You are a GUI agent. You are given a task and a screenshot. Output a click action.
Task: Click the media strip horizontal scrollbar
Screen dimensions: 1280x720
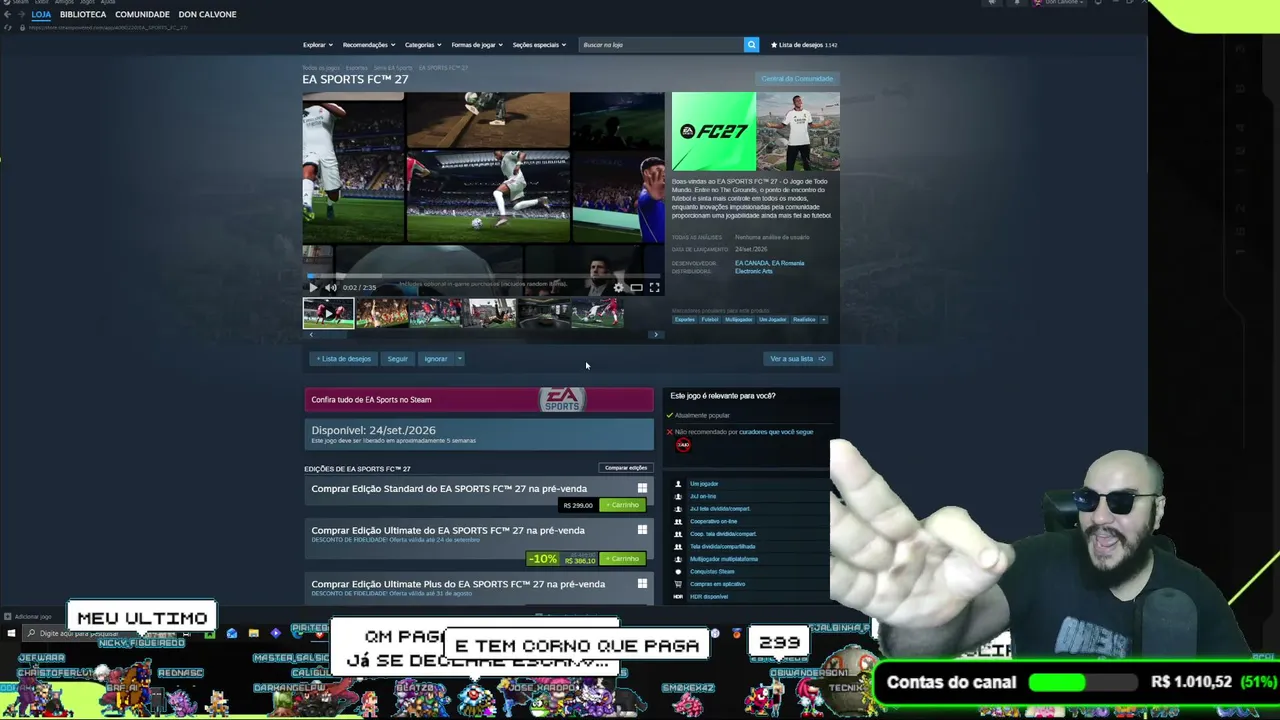point(482,335)
